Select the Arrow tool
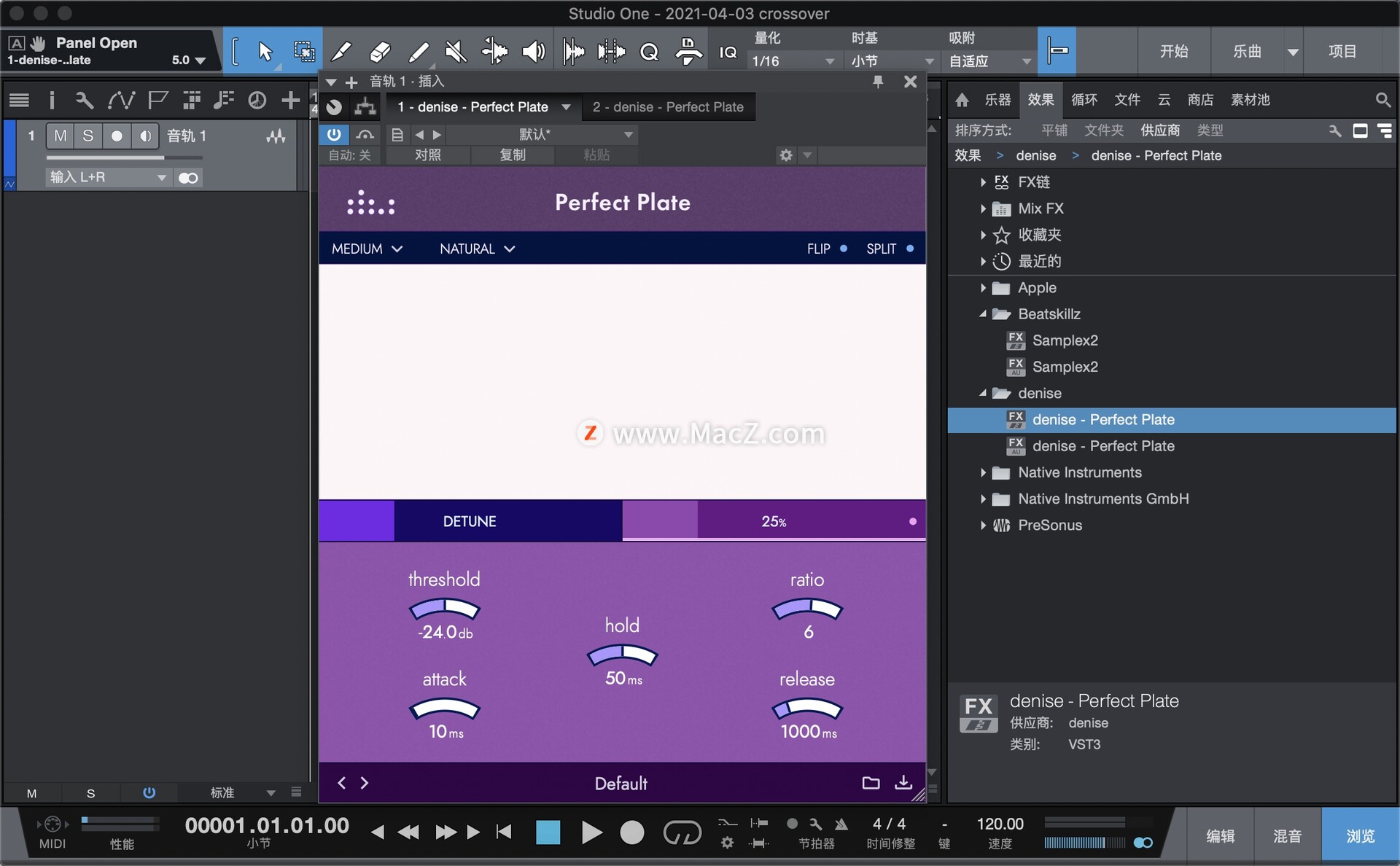1400x866 pixels. click(x=265, y=51)
